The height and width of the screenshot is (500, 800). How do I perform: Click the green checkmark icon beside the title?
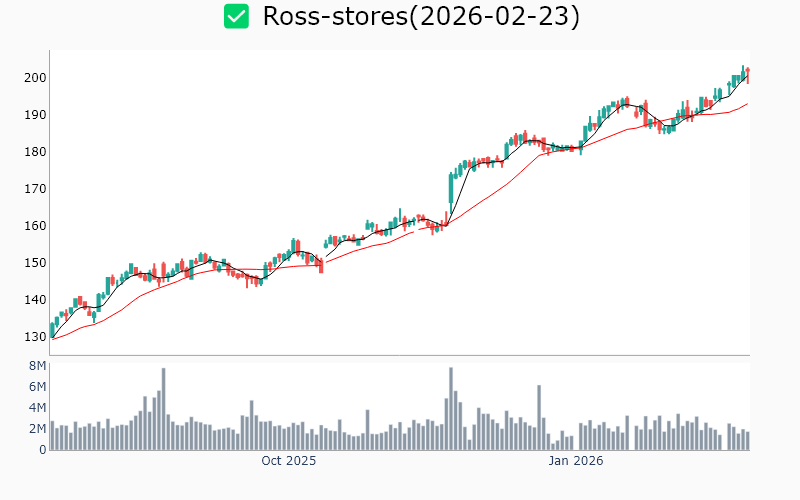[x=236, y=16]
